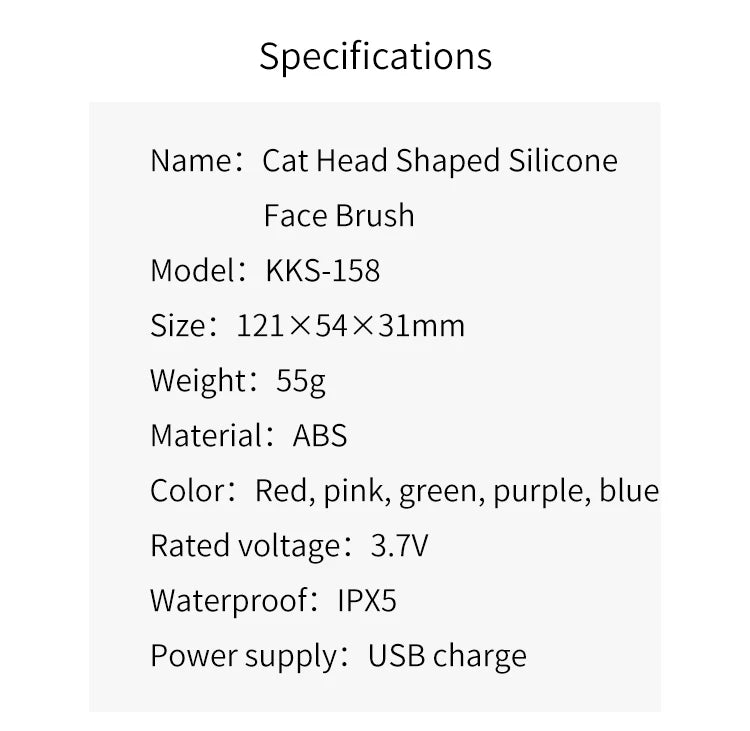Select the Rated voltage label

[246, 547]
